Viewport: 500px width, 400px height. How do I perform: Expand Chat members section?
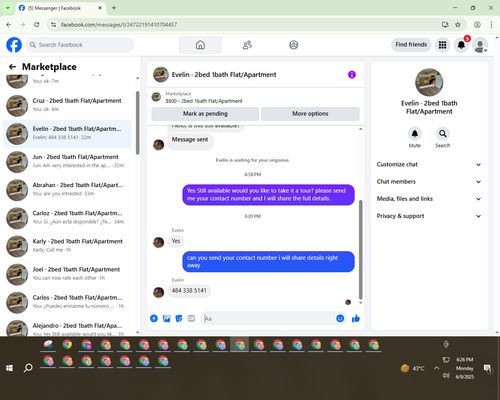[429, 182]
